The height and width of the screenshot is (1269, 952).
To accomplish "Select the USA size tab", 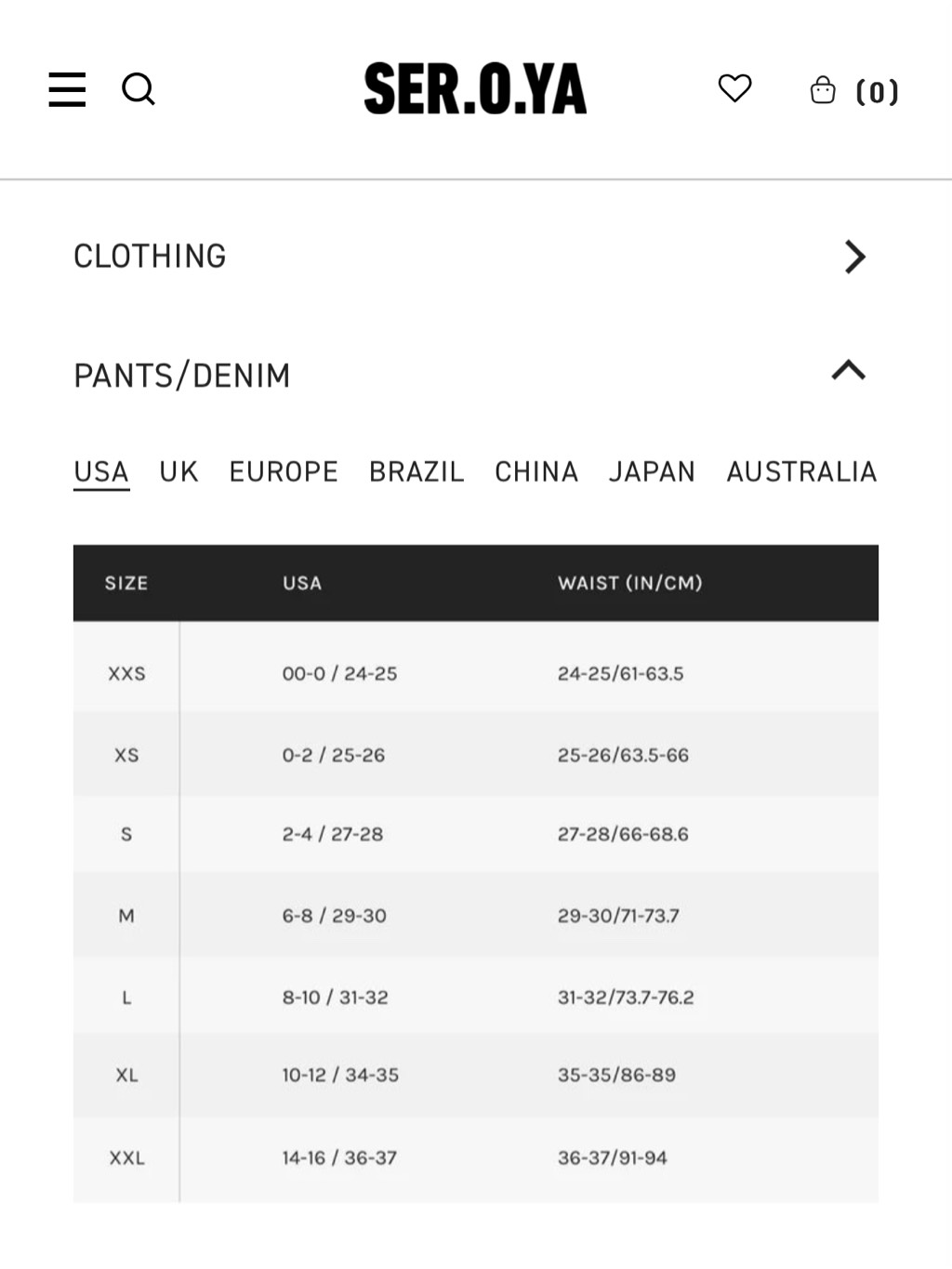I will click(101, 472).
